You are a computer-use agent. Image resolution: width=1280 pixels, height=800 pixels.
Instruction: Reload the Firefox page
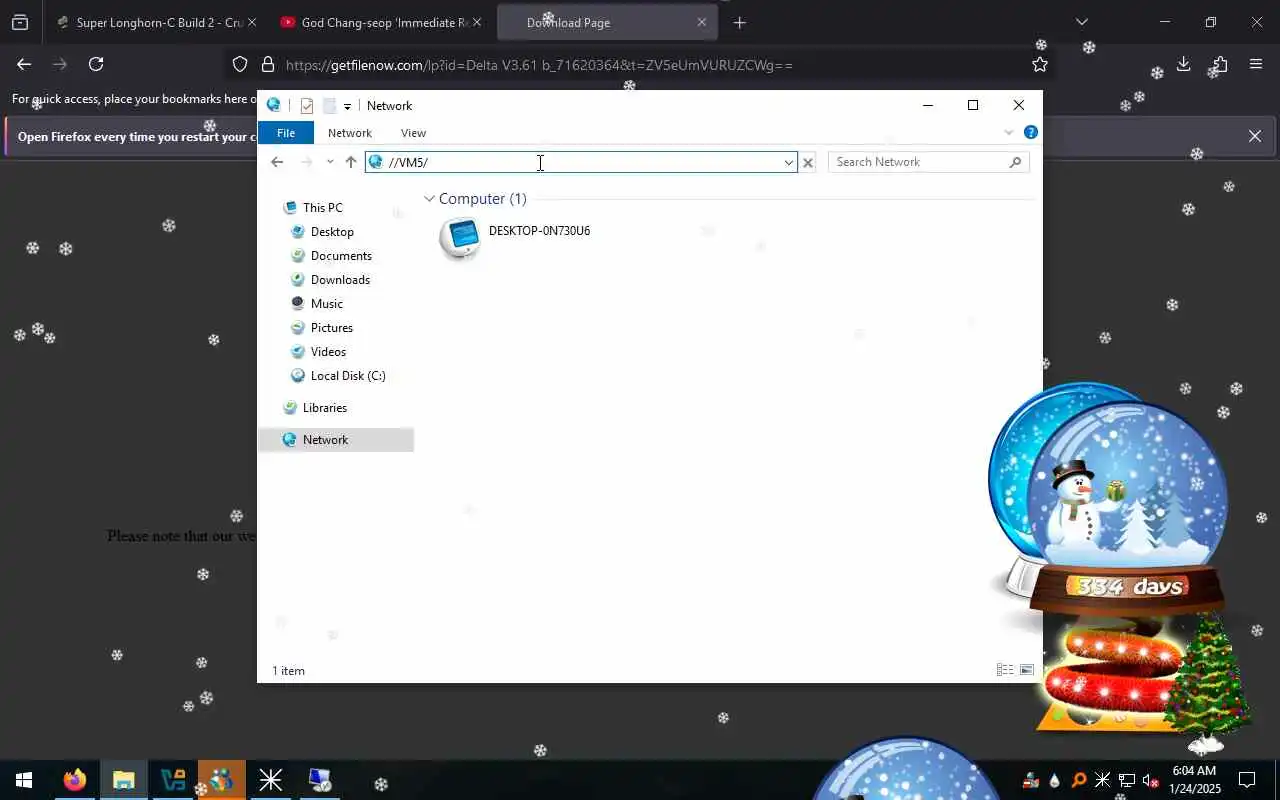pos(96,64)
